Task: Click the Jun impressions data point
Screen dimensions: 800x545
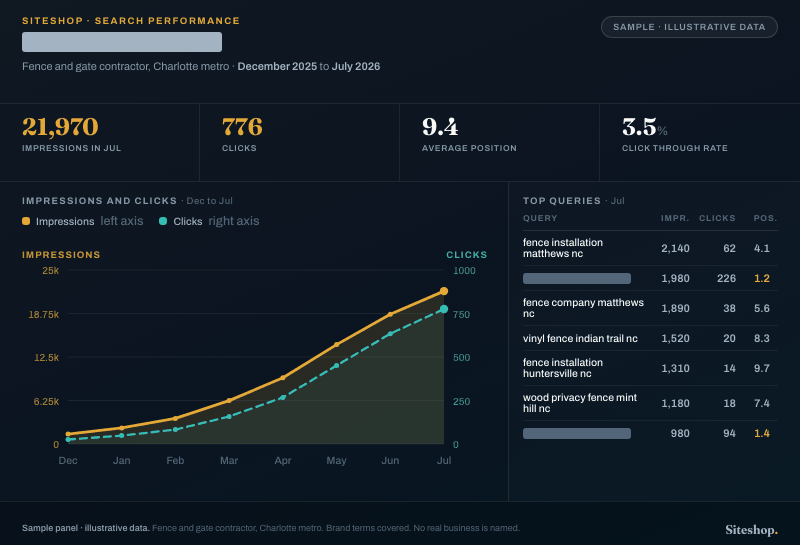Action: (x=390, y=314)
